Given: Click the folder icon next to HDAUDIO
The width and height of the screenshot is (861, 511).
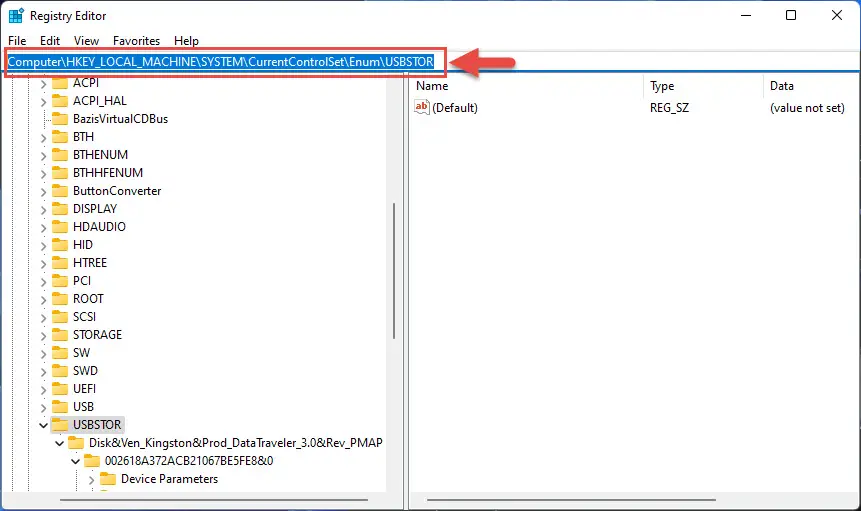Looking at the screenshot, I should point(60,227).
